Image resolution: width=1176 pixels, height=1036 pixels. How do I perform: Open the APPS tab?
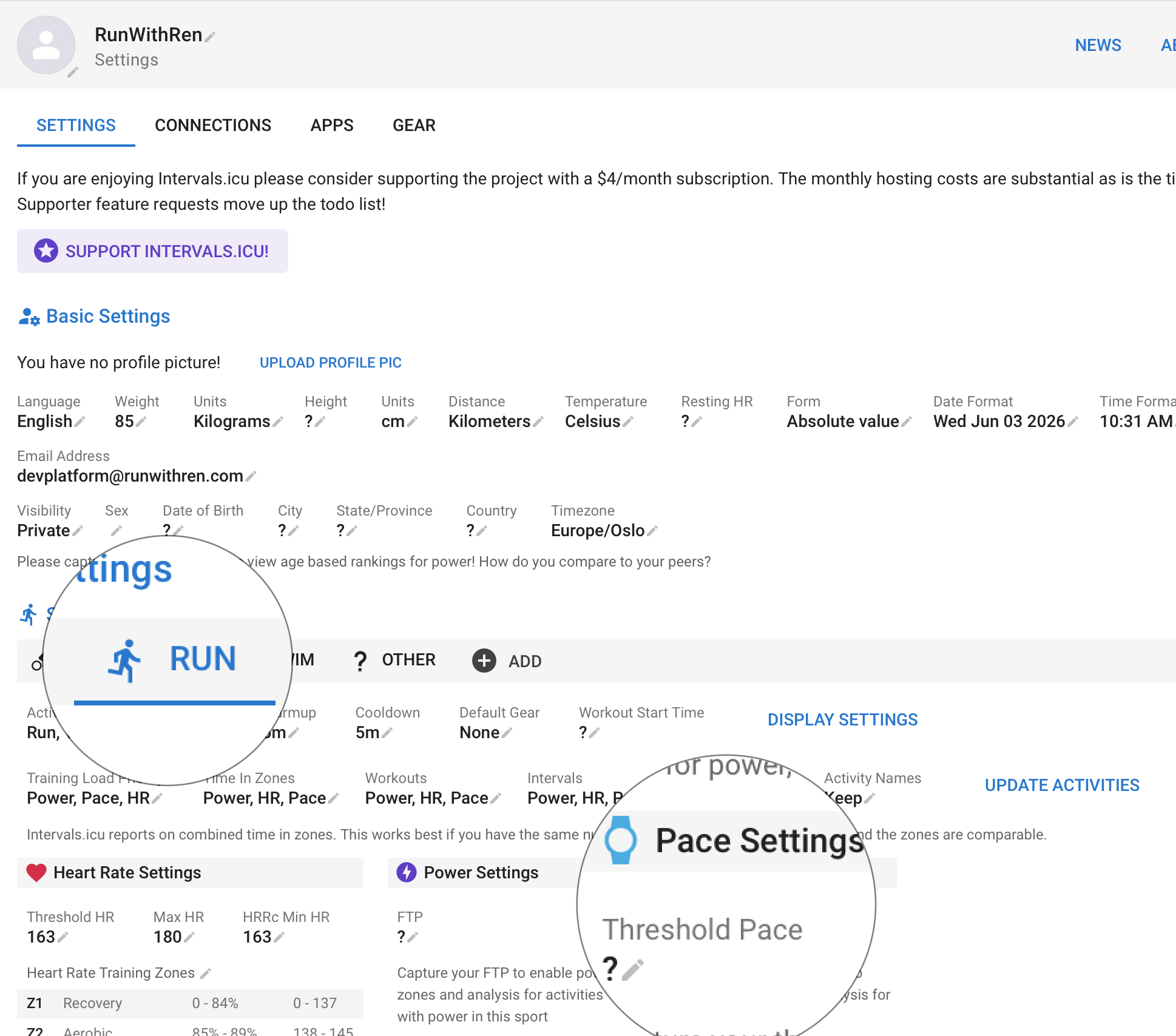[332, 126]
